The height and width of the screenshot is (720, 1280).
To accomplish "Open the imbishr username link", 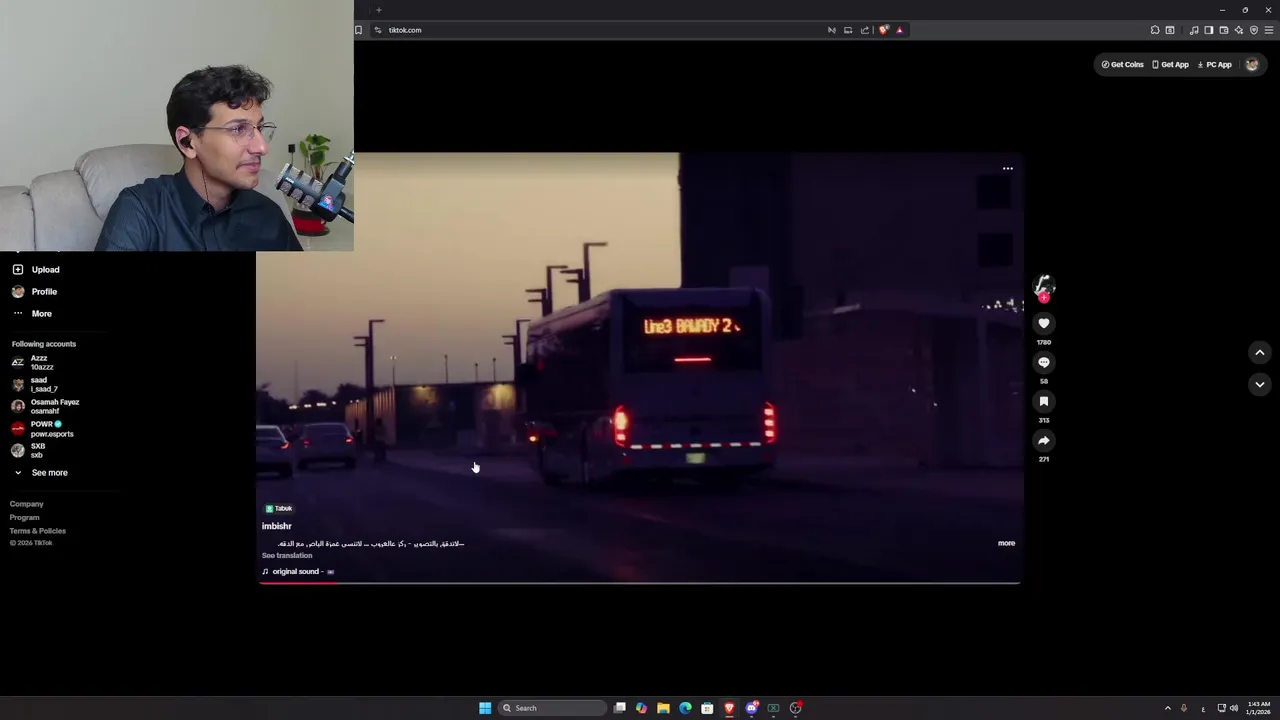I will point(276,526).
